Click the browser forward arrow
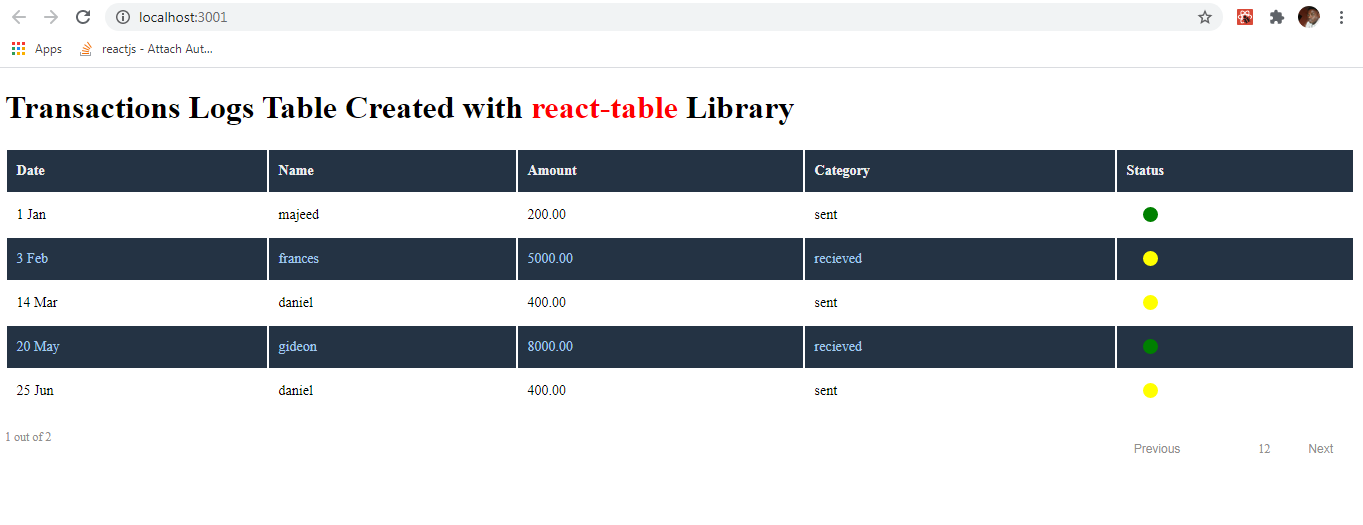 51,17
